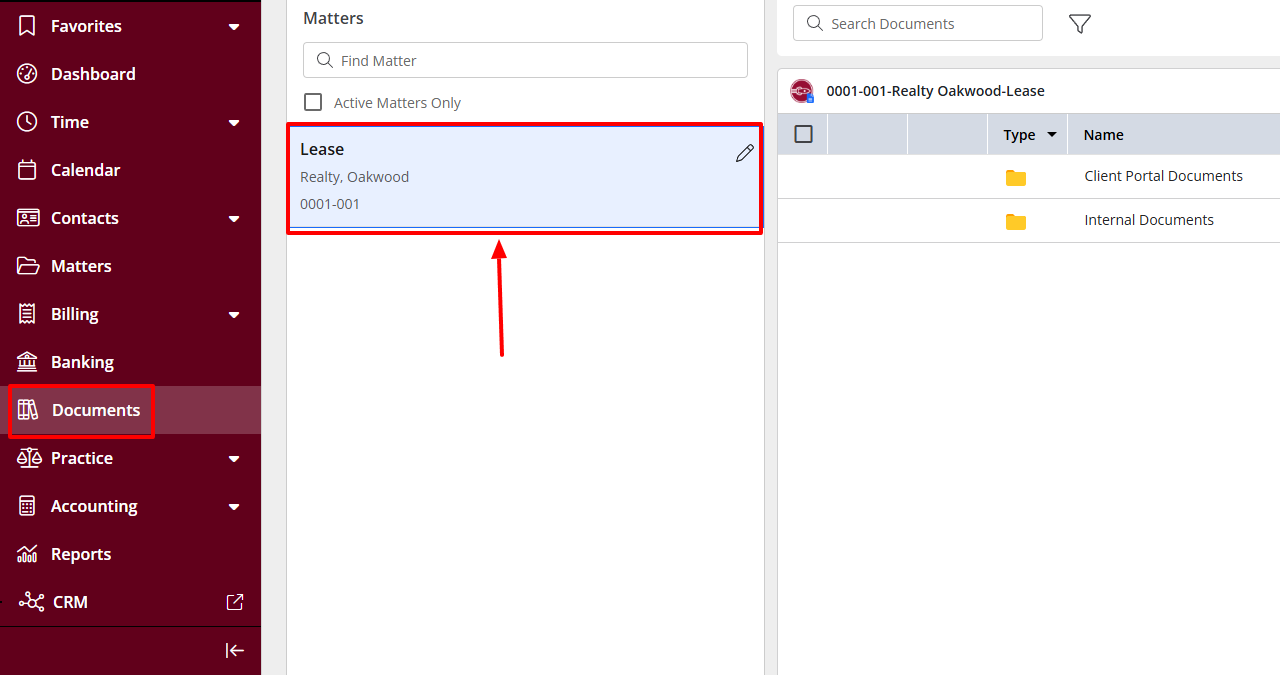Click the folder icon beside Internal Documents
The height and width of the screenshot is (675, 1280).
click(x=1016, y=221)
